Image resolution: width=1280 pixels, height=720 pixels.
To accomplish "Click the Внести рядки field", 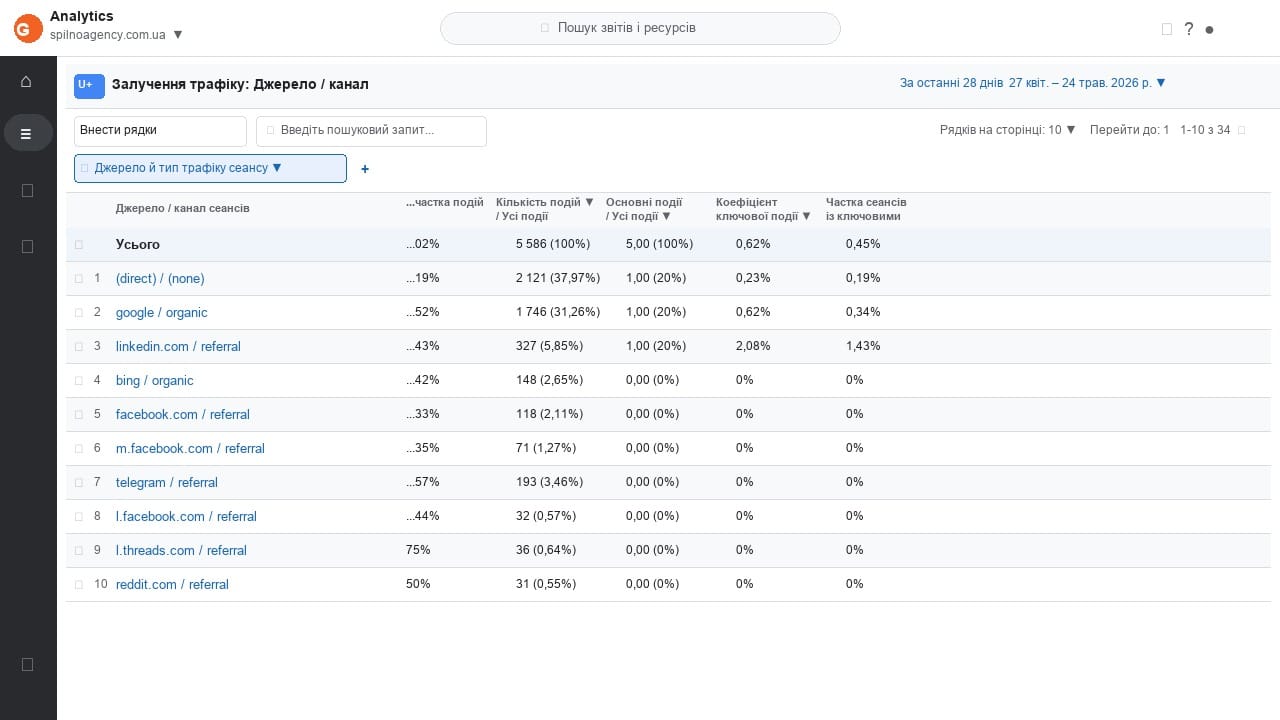I will (x=160, y=131).
